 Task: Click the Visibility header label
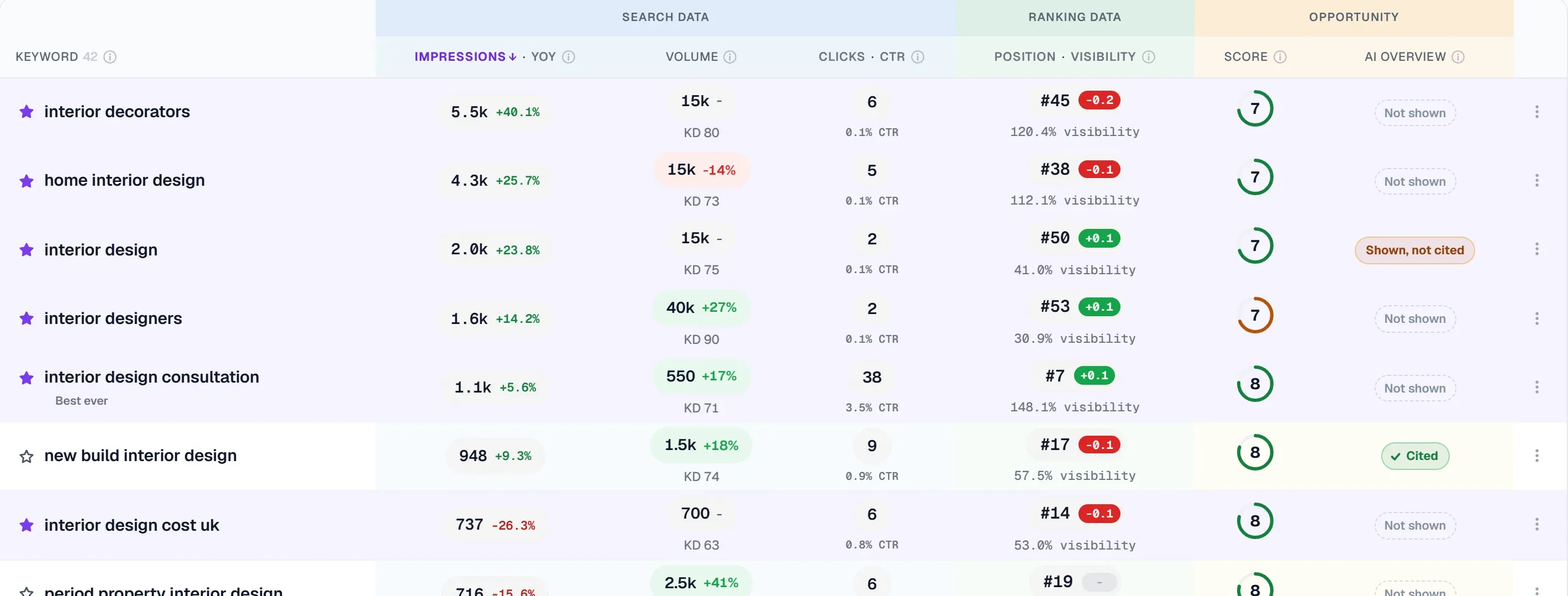point(1103,57)
